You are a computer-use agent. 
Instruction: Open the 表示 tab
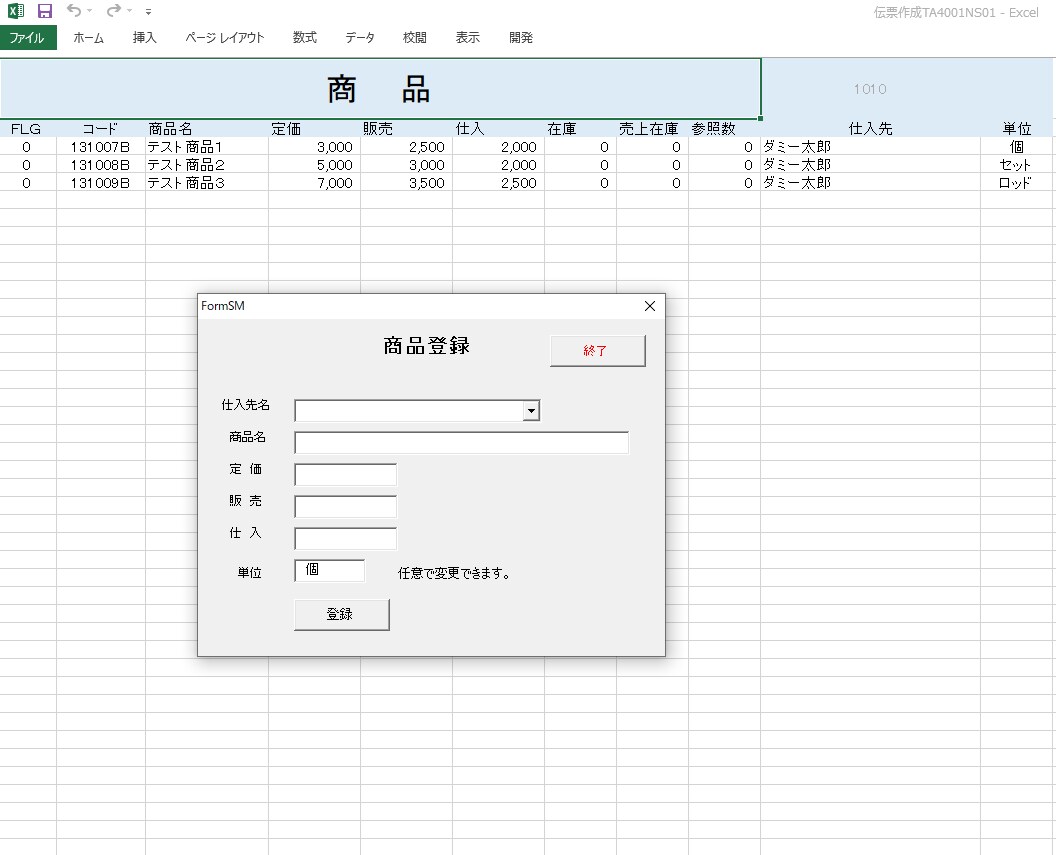467,38
